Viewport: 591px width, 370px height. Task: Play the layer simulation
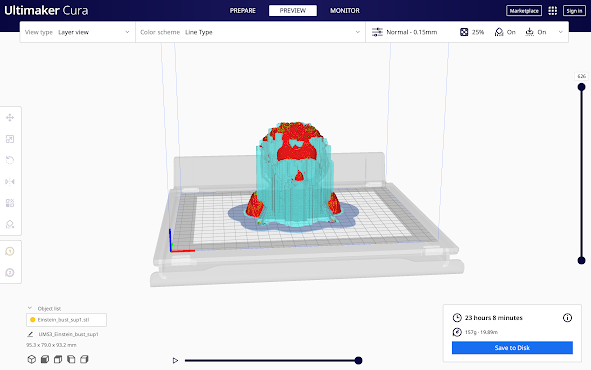click(x=175, y=361)
